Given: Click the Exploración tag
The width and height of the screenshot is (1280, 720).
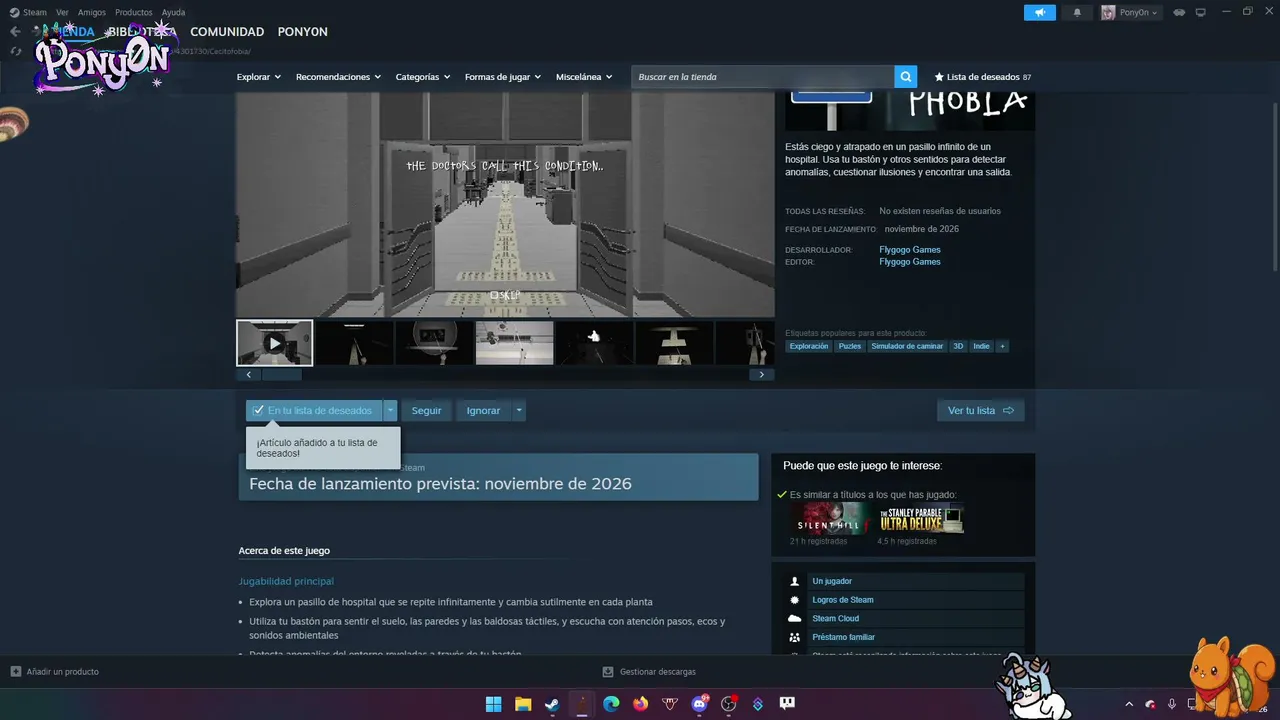Looking at the screenshot, I should pyautogui.click(x=809, y=346).
